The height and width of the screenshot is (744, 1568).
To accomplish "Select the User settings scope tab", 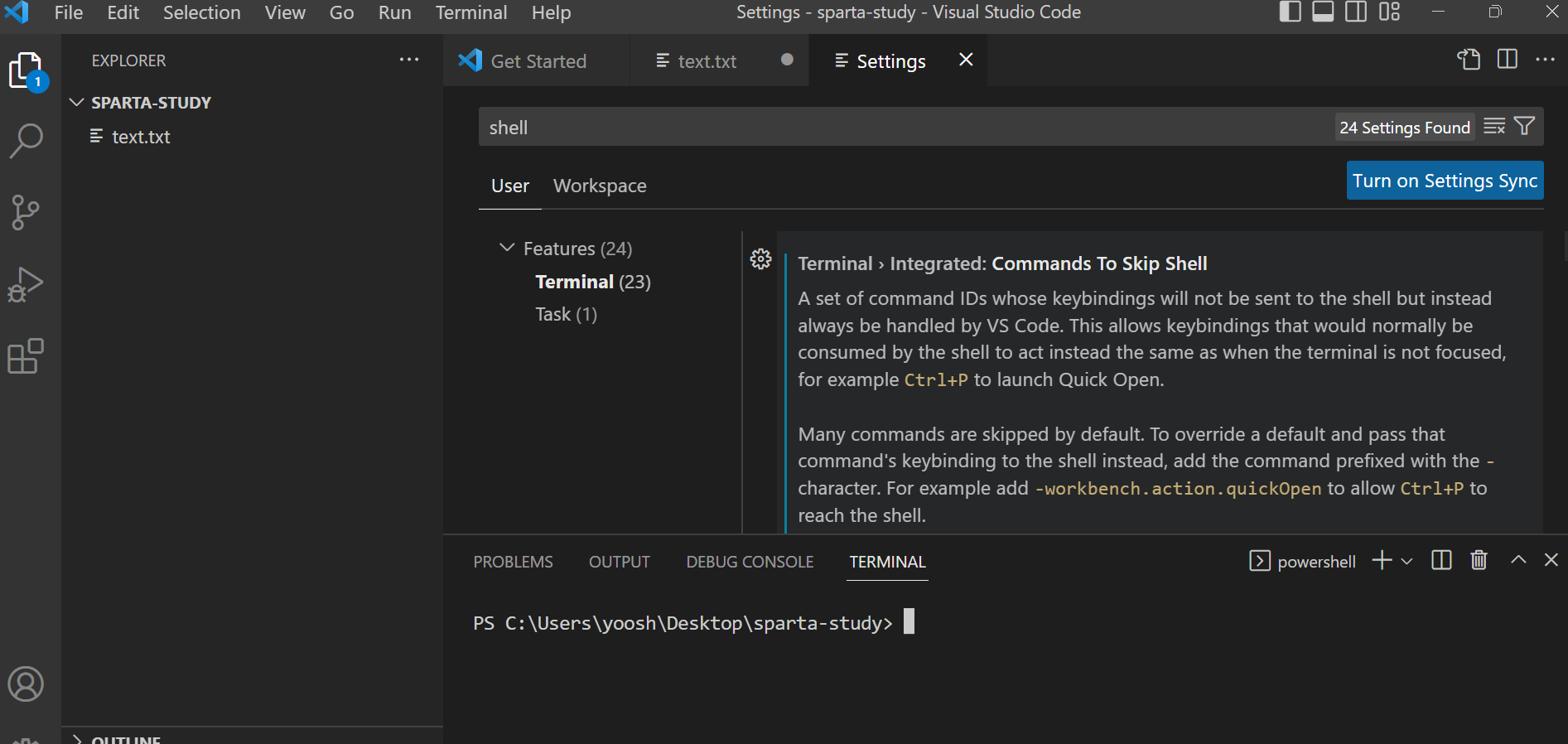I will [510, 186].
